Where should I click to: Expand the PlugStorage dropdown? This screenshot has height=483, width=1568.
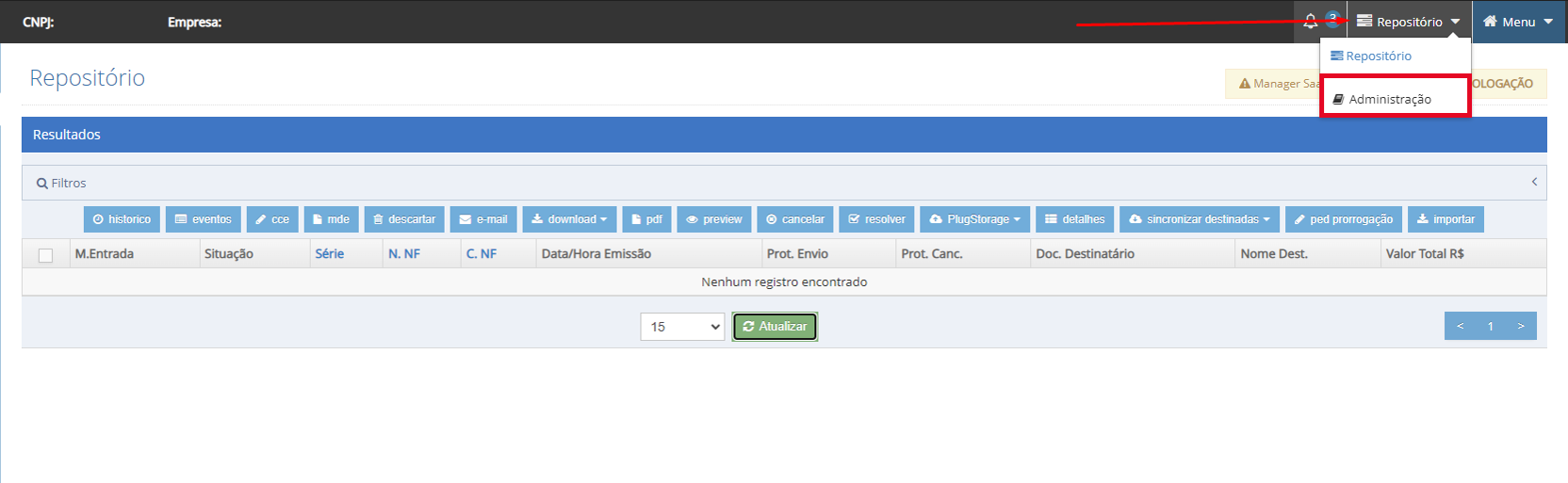pyautogui.click(x=975, y=219)
